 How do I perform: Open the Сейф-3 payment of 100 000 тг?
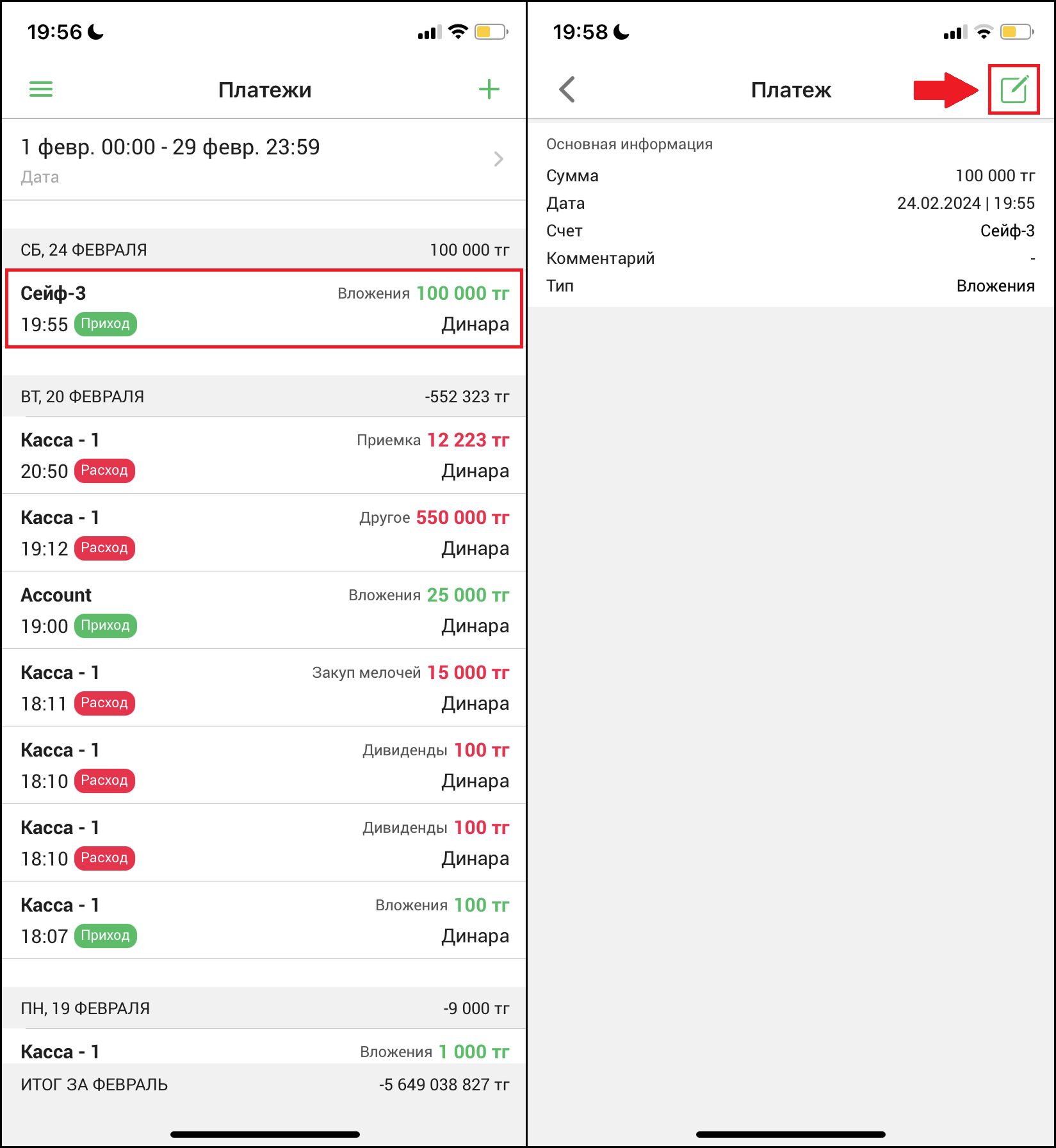pyautogui.click(x=264, y=309)
